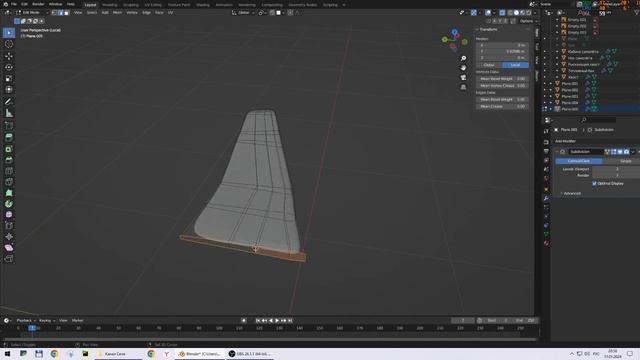Switch perspective/orthographic view icon

(x=463, y=87)
